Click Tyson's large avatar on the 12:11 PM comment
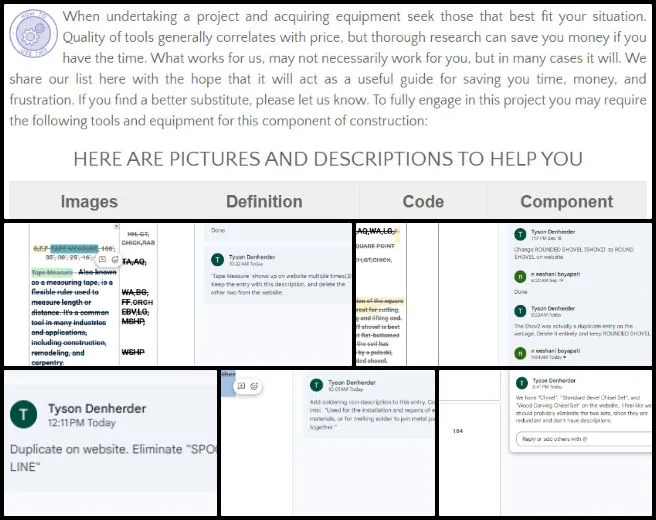Image resolution: width=656 pixels, height=520 pixels. point(23,414)
